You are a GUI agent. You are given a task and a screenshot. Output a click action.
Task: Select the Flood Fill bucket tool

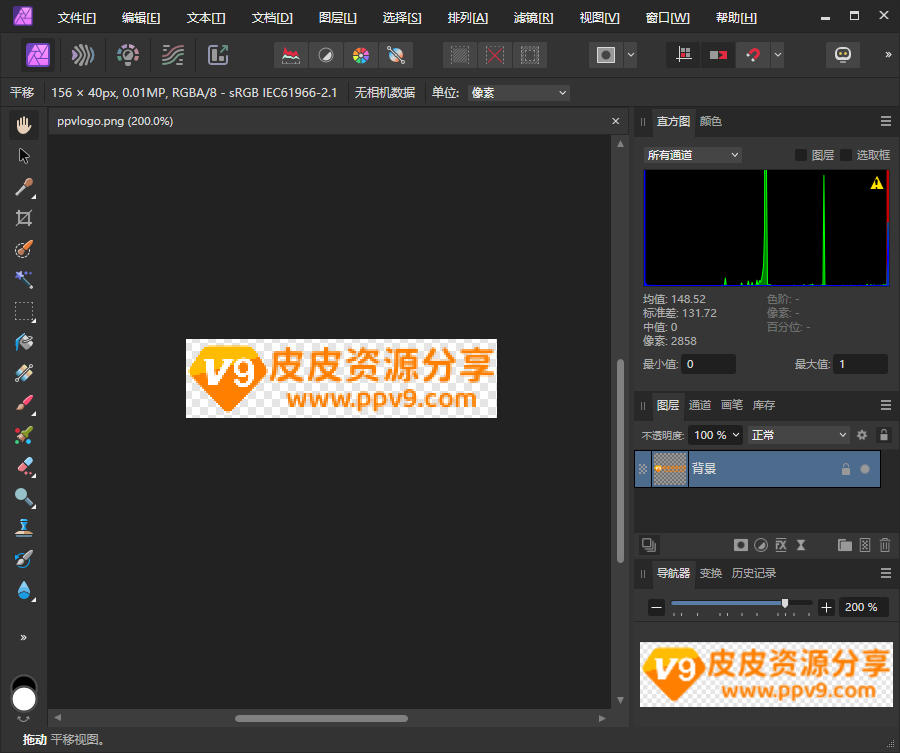point(24,342)
